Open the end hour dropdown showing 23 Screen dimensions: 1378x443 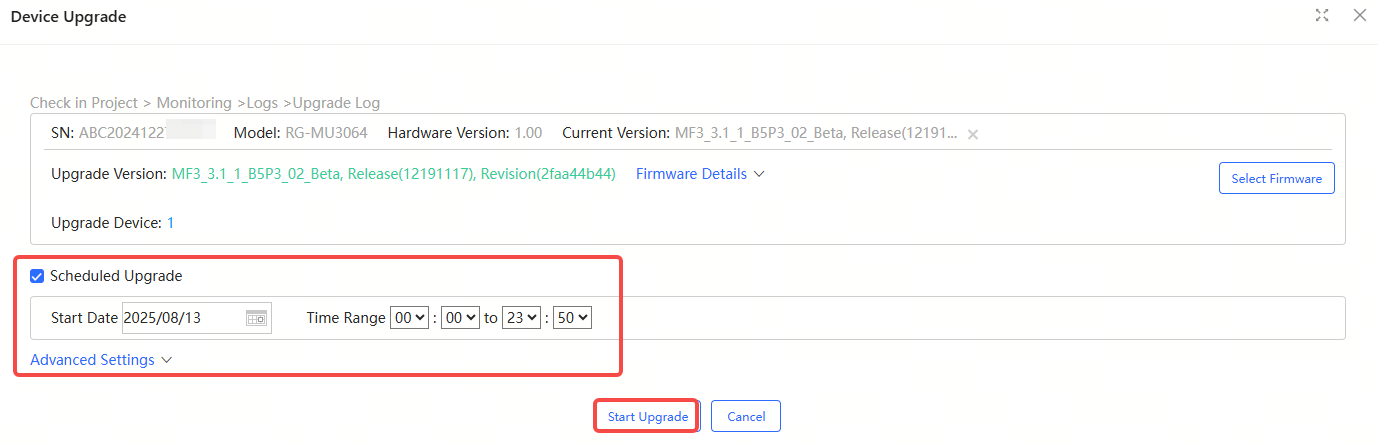(522, 318)
